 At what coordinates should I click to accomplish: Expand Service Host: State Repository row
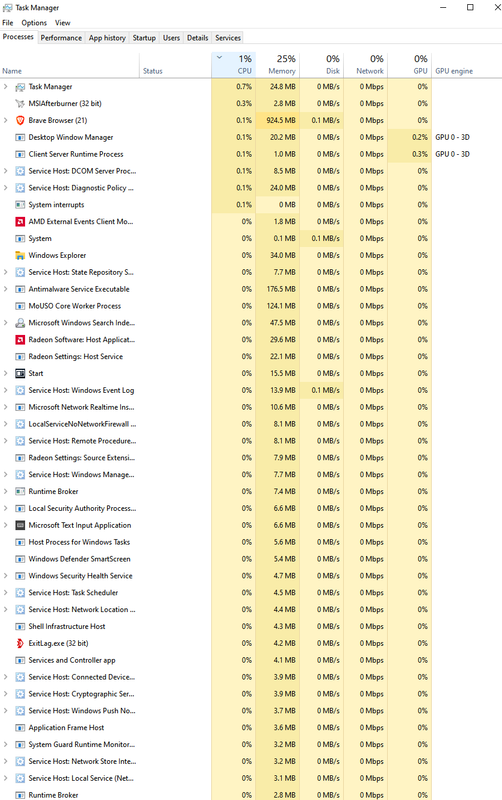[6, 272]
